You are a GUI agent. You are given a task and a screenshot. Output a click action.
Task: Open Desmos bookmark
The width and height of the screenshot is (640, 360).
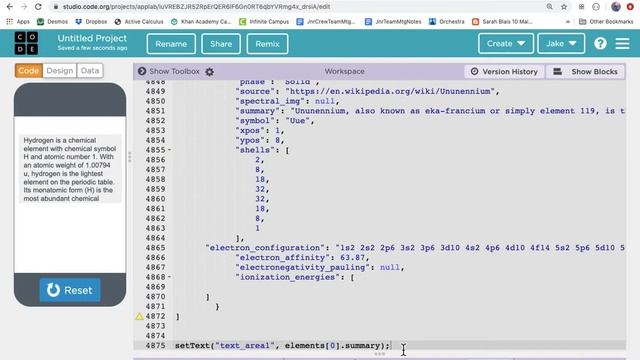(52, 22)
